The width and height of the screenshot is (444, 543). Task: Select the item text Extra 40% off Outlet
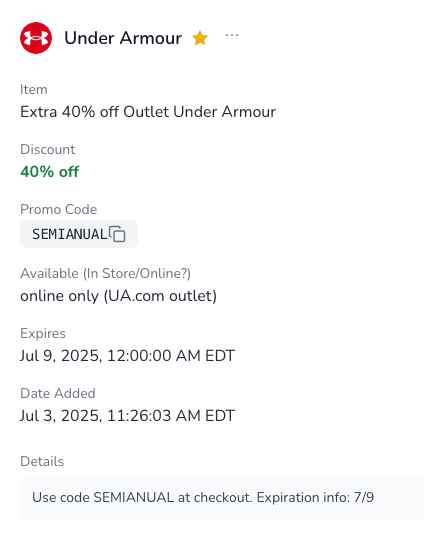click(95, 112)
